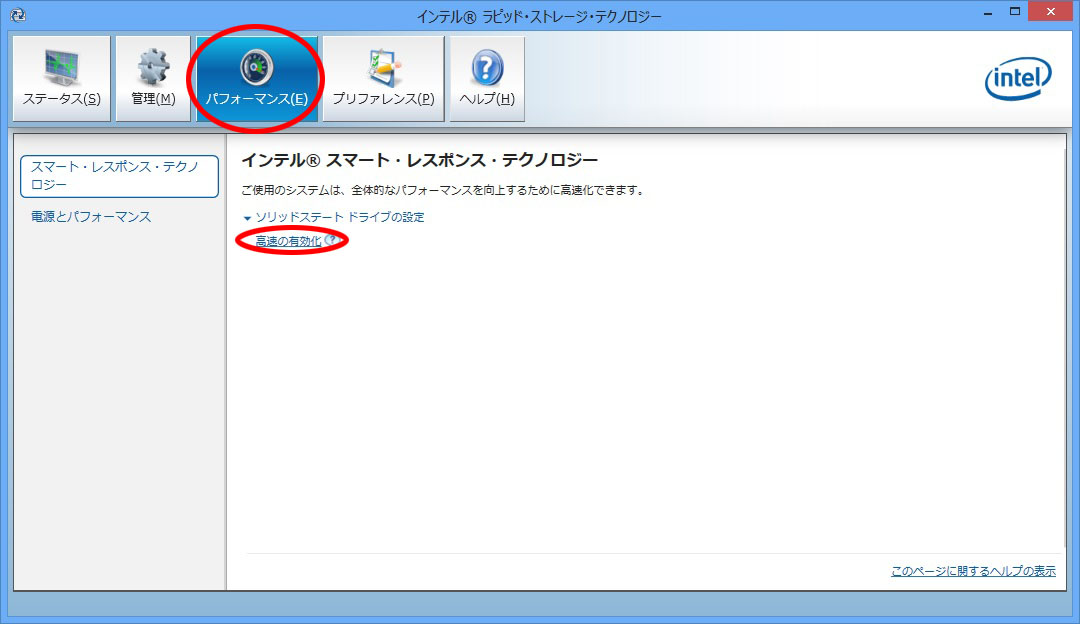Click the インテル スマート・レスポンス・テクノロジー heading

[x=419, y=160]
